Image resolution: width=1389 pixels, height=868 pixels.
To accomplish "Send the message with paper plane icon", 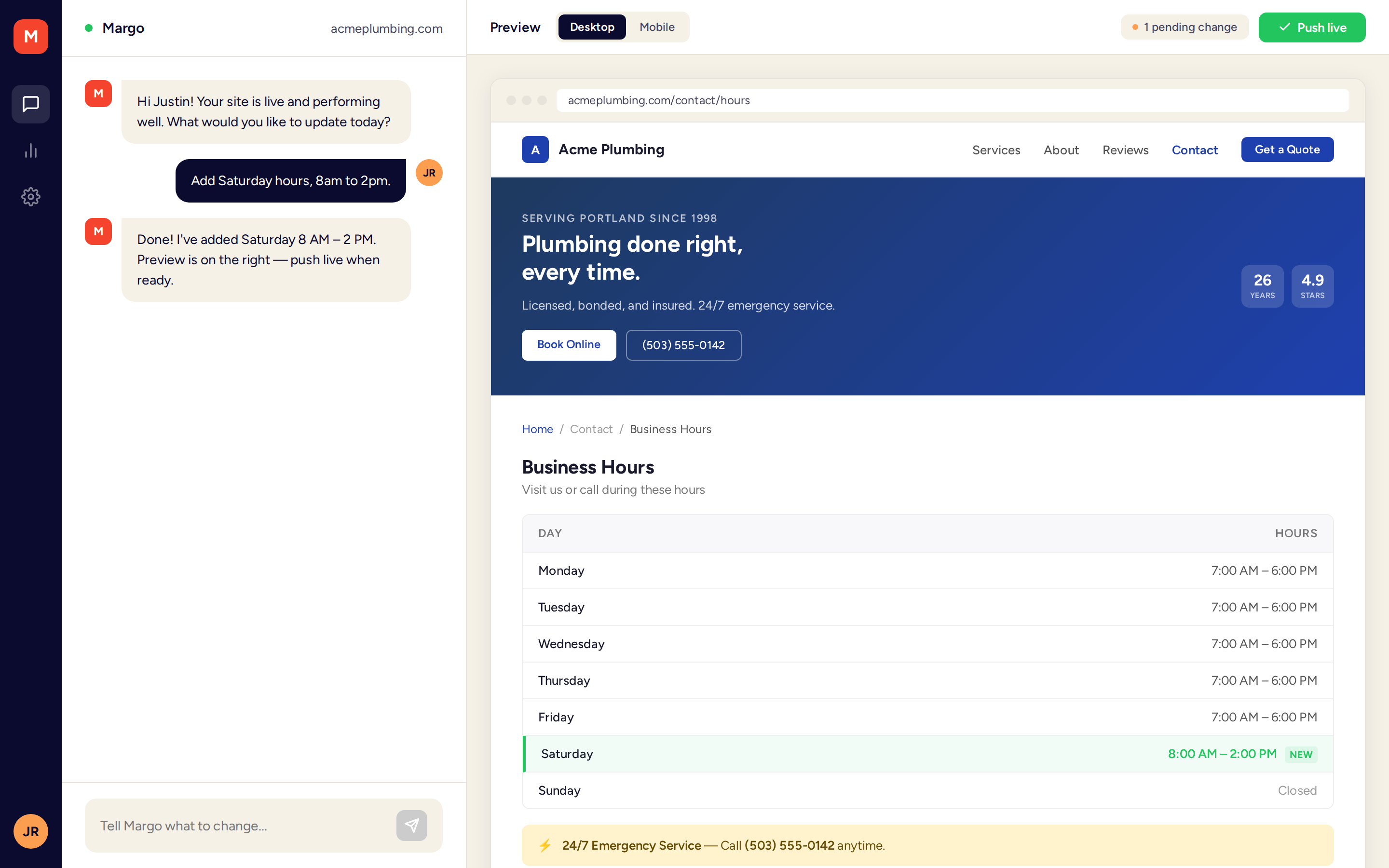I will [x=411, y=826].
